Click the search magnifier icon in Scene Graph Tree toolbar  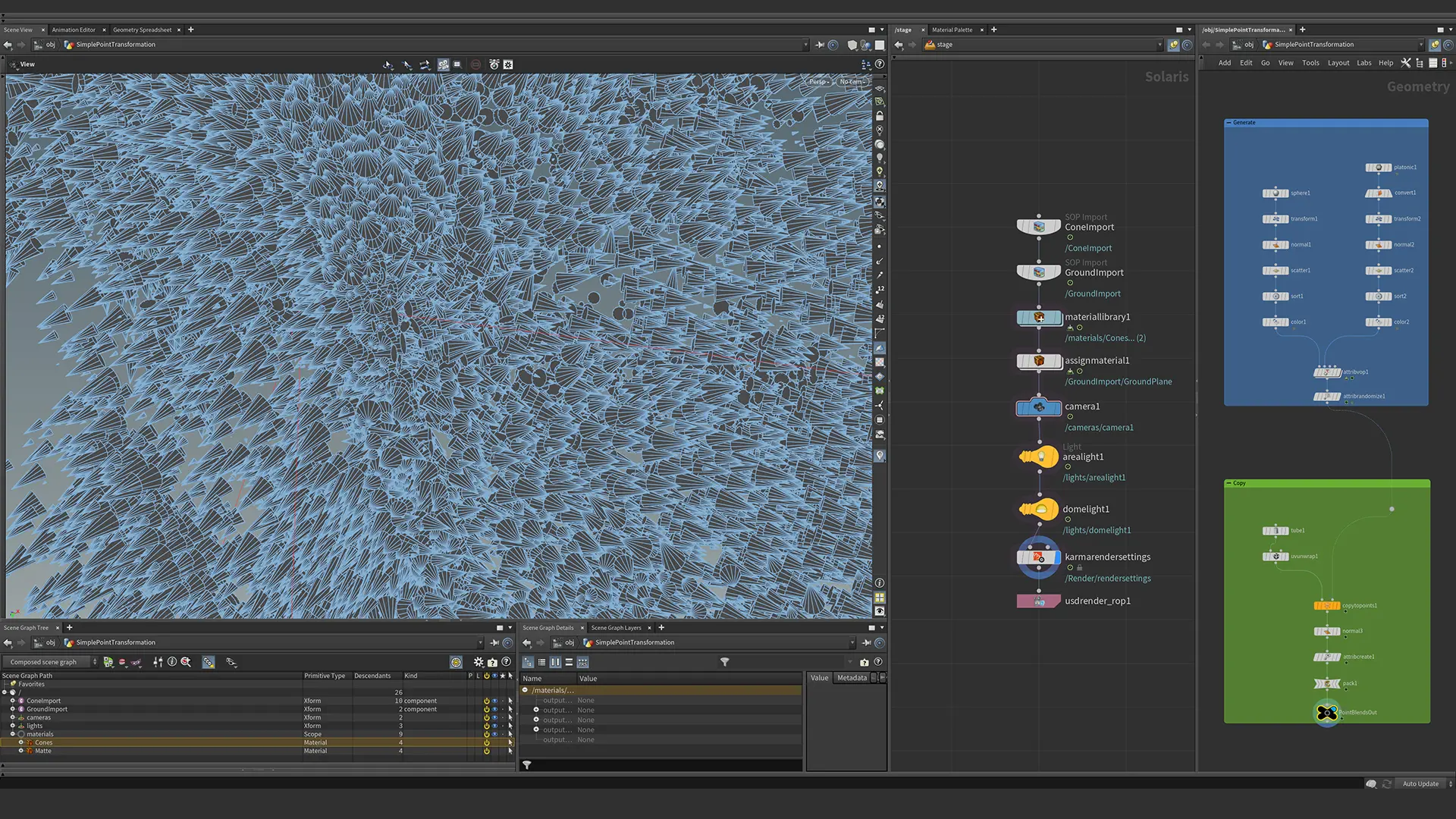click(186, 662)
